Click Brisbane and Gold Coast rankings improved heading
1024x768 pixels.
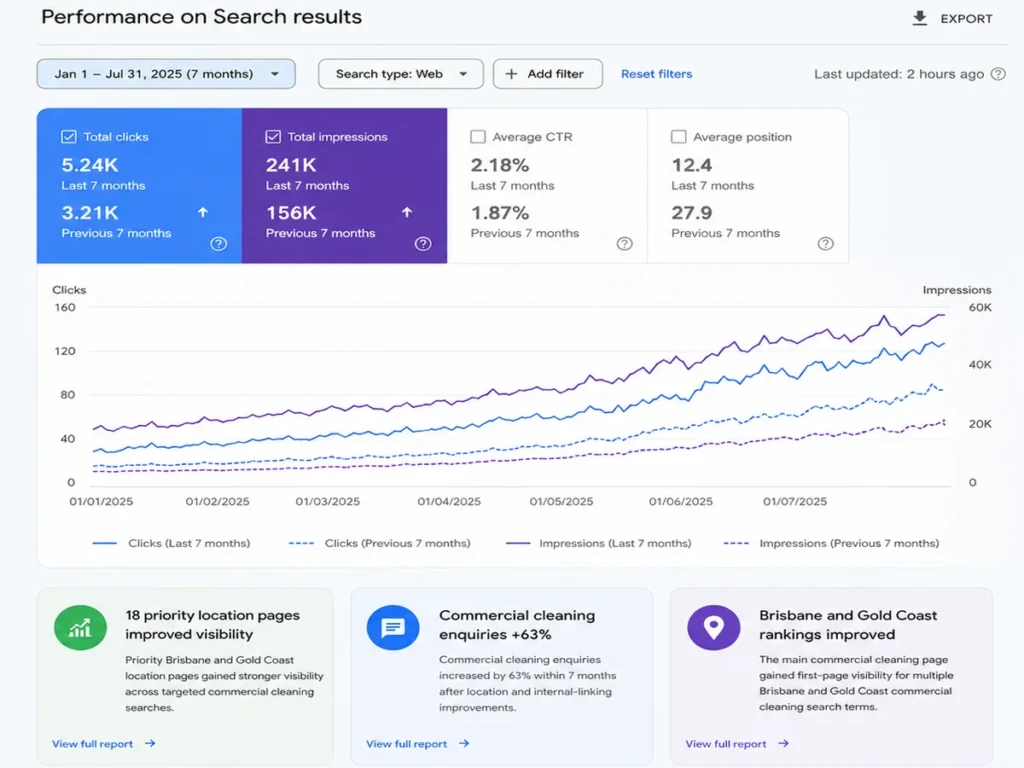[848, 625]
